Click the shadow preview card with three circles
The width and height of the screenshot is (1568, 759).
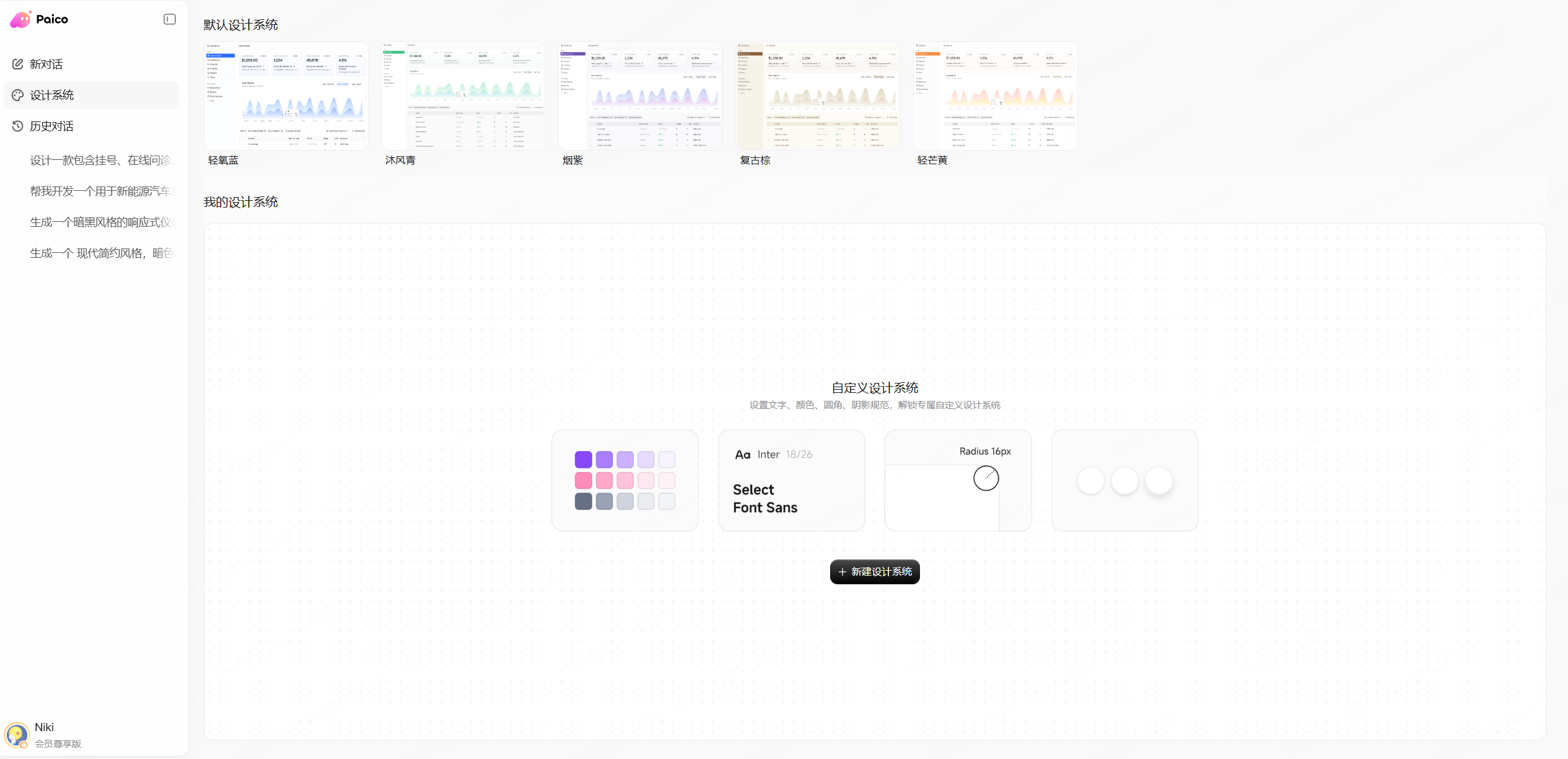pos(1125,481)
